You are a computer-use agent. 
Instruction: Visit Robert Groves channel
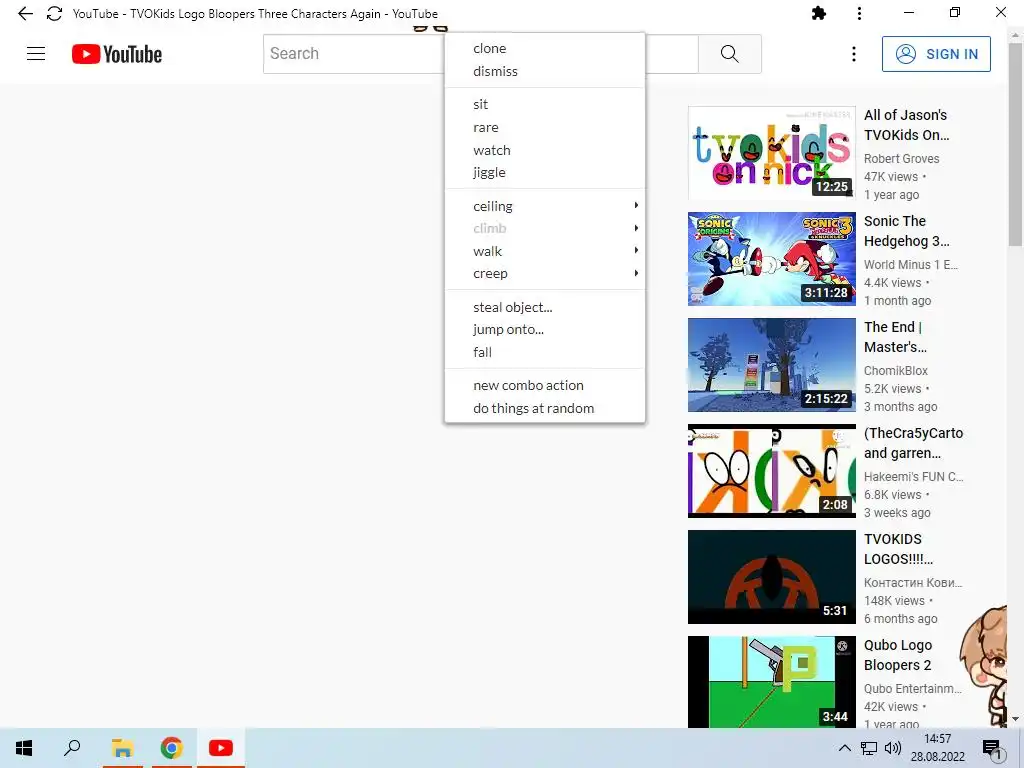point(901,159)
